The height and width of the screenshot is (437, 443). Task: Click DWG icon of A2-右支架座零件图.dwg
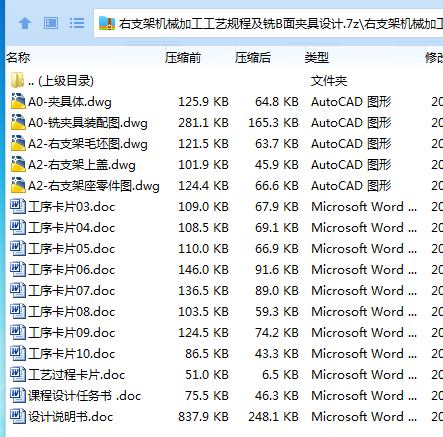[18, 185]
